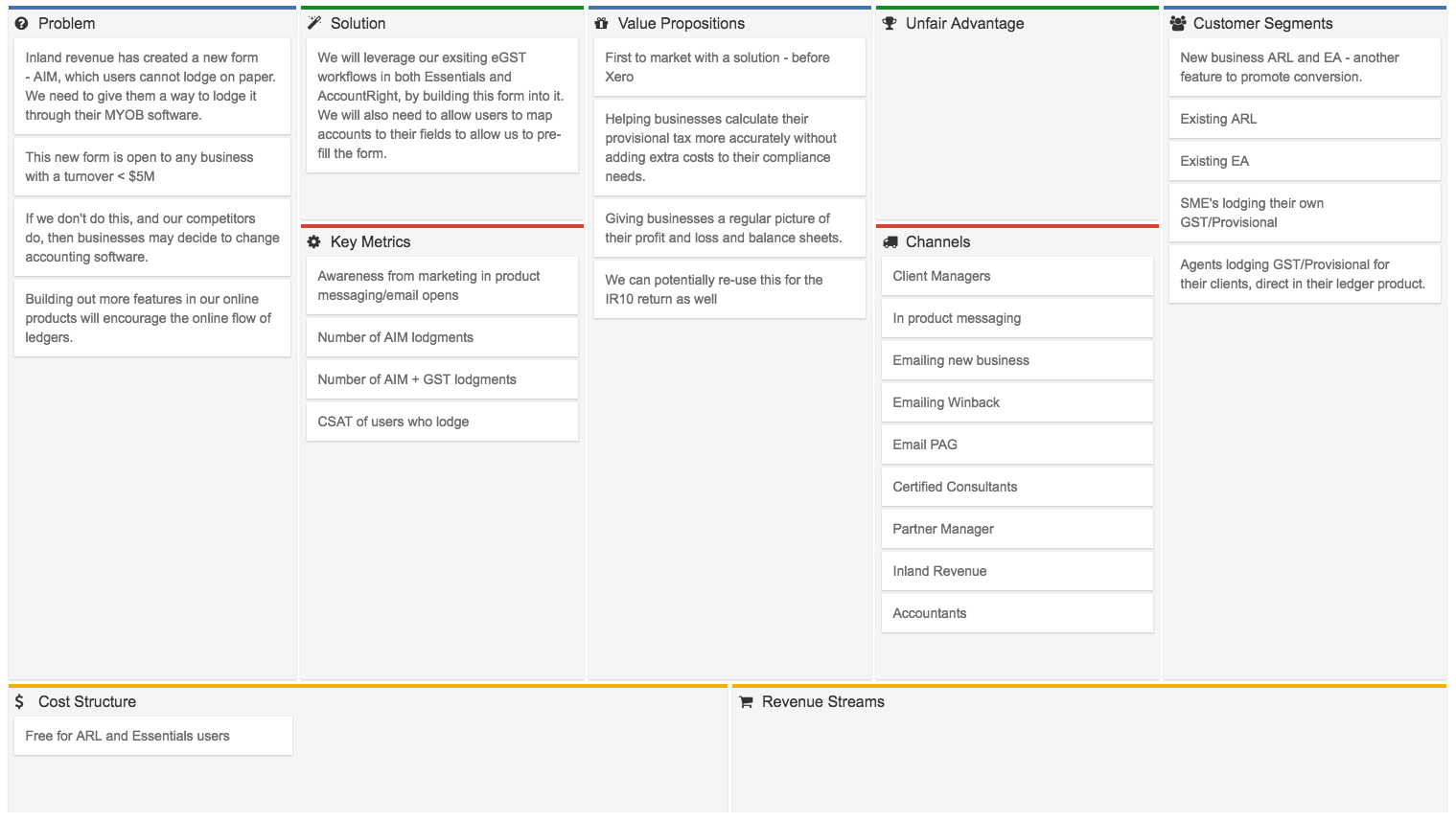Open 'Giving businesses a regular picture' card

click(x=729, y=228)
